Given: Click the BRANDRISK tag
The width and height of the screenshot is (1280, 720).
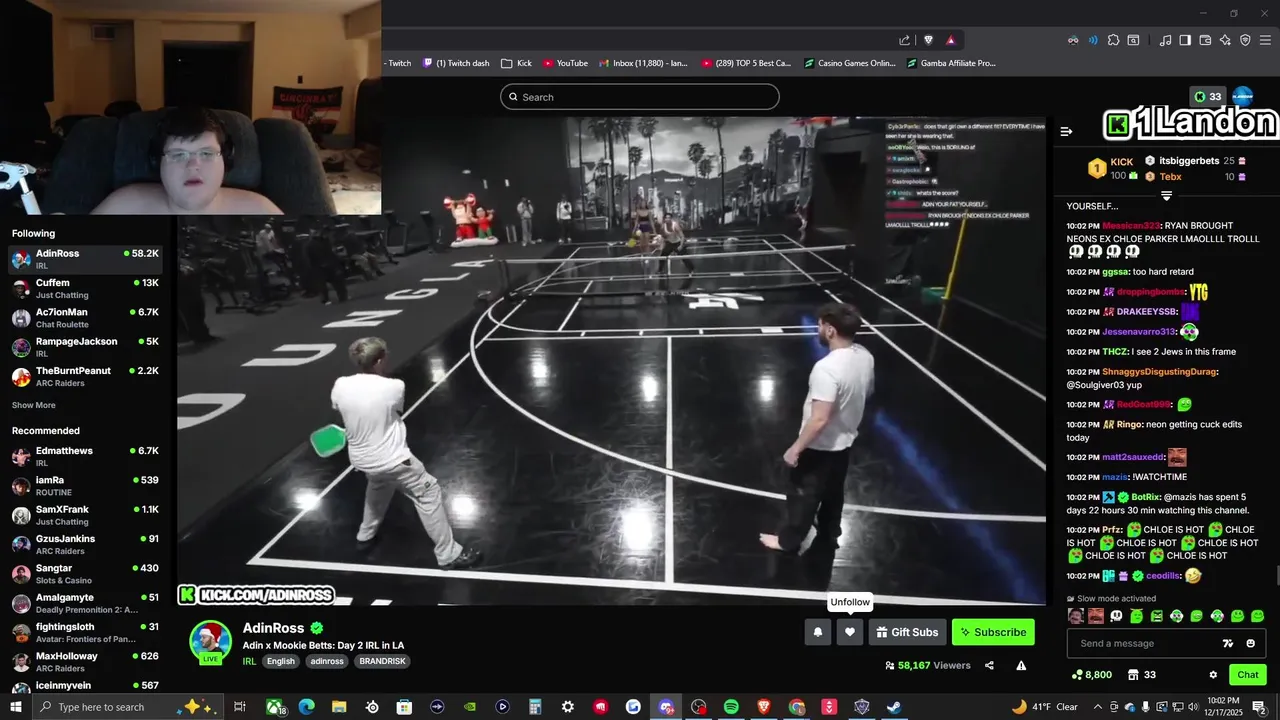Looking at the screenshot, I should pyautogui.click(x=382, y=661).
